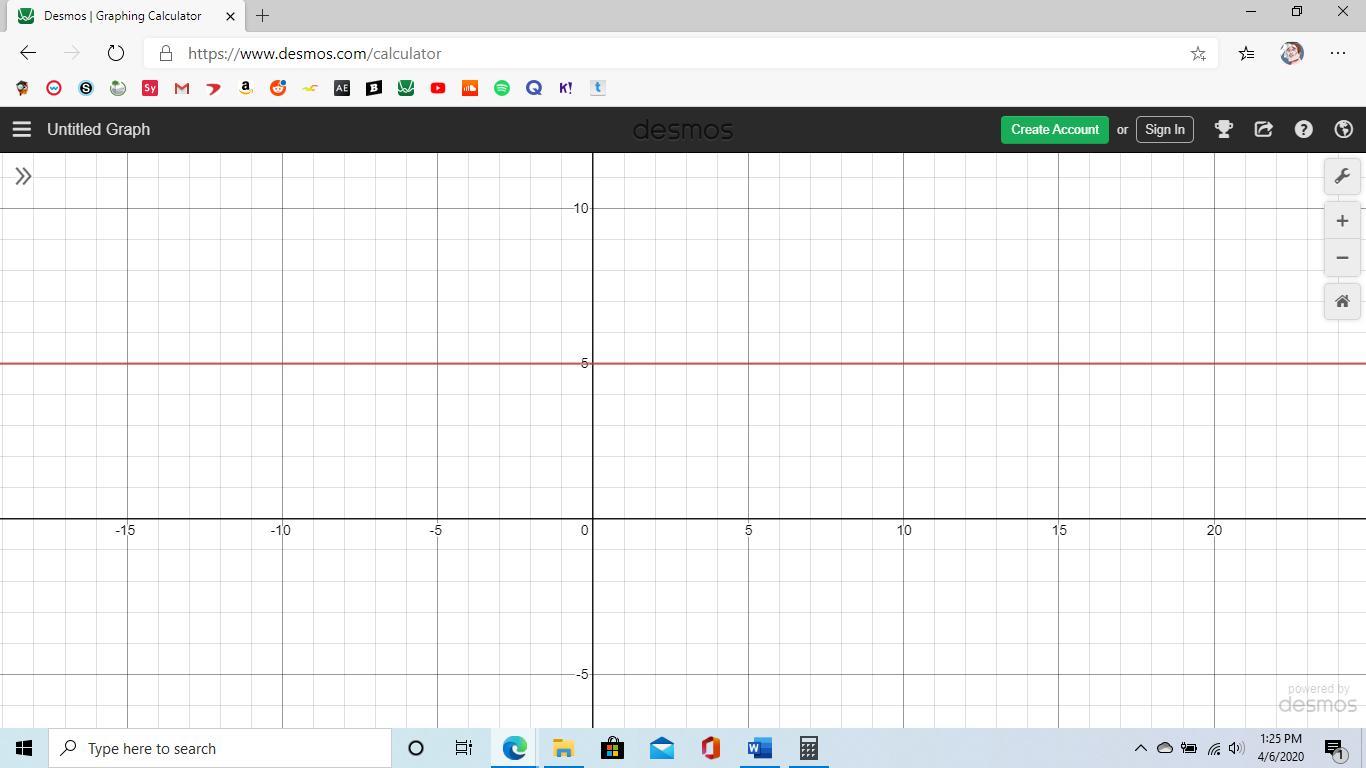The height and width of the screenshot is (768, 1366).
Task: Open Mail app from taskbar
Action: [661, 748]
